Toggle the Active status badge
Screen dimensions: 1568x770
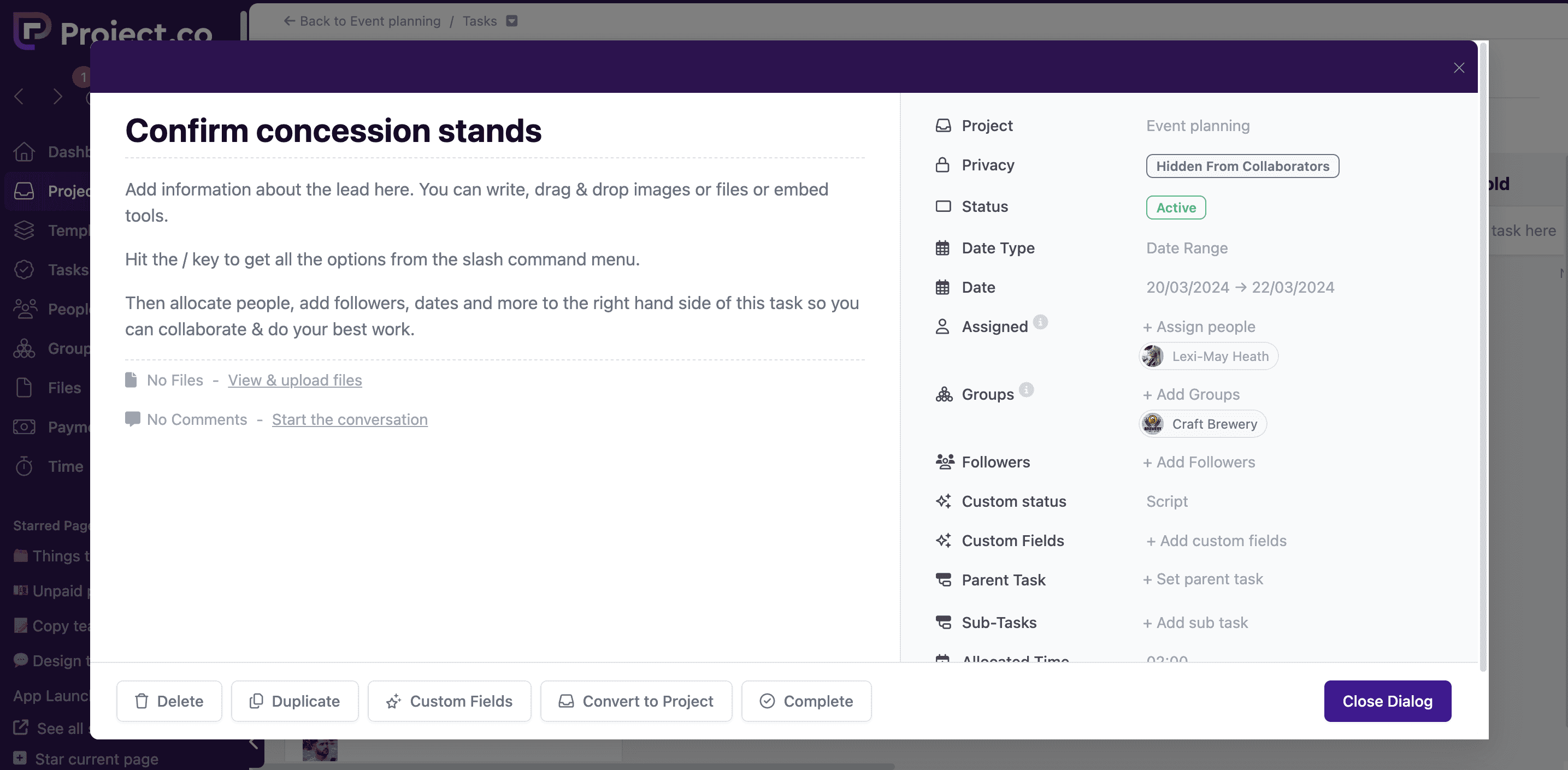coord(1175,208)
